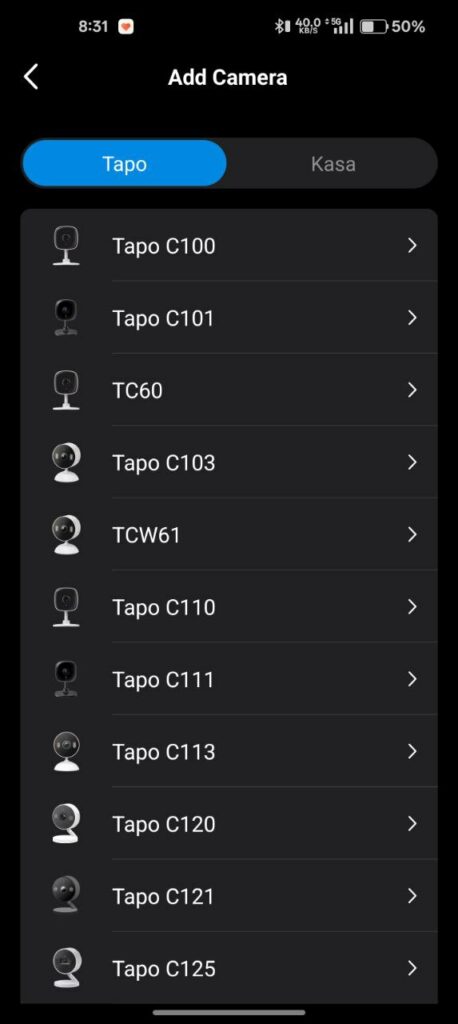The height and width of the screenshot is (1024, 458).
Task: Open chevron beside TC60 row
Action: point(412,390)
